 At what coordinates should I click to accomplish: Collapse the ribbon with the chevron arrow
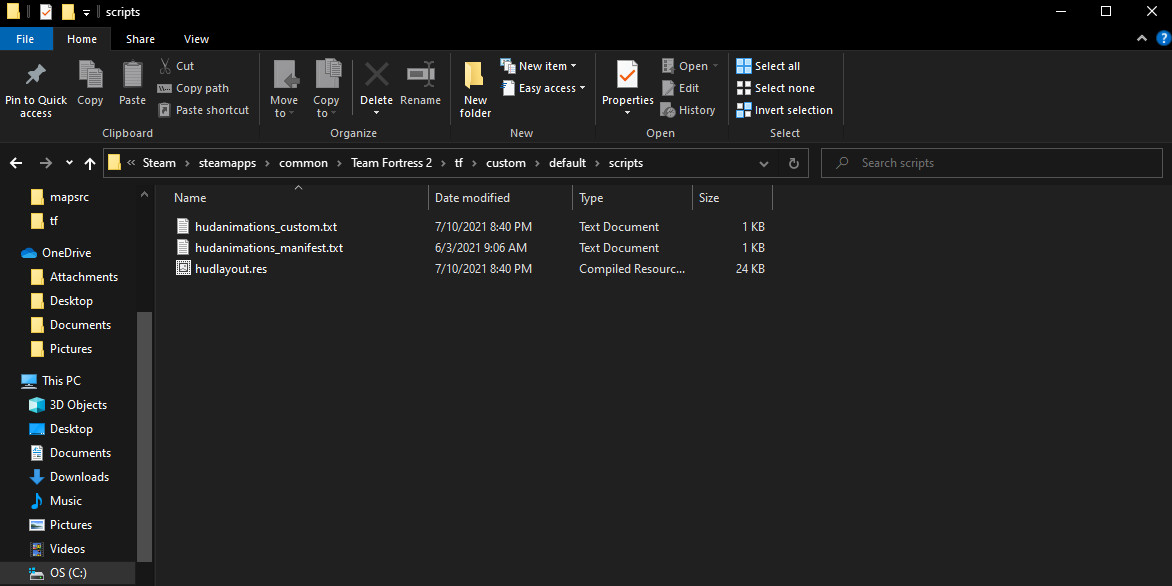coord(1142,38)
